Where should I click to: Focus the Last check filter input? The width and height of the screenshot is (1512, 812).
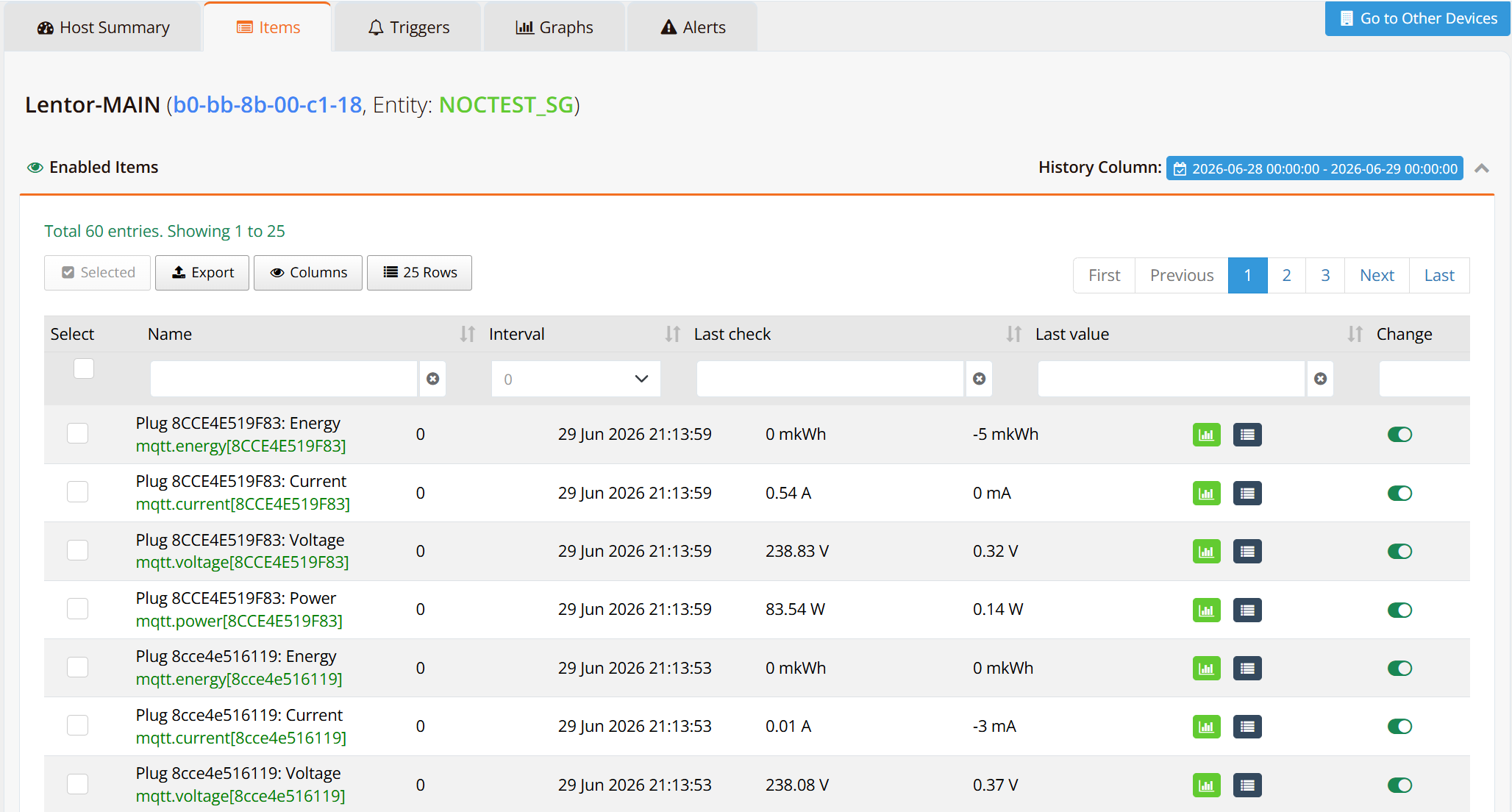click(830, 379)
